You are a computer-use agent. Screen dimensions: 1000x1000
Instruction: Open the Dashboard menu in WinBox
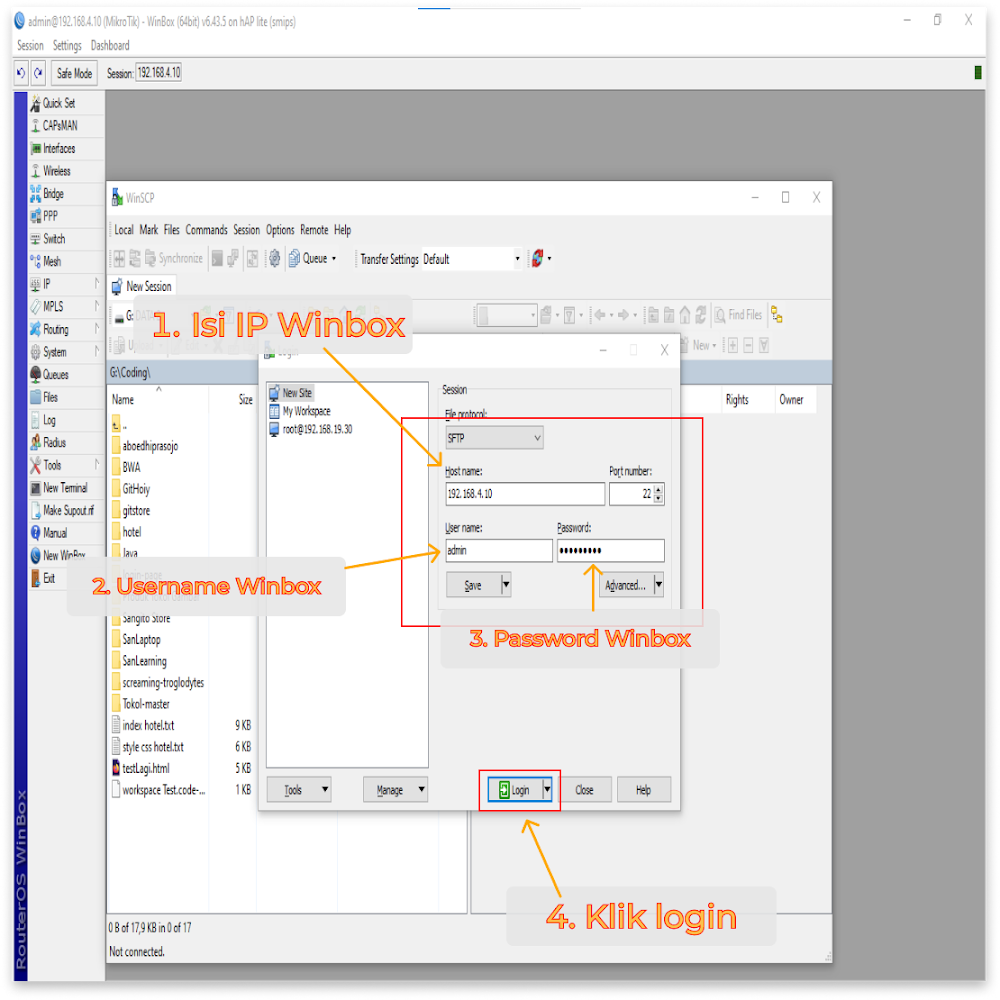(110, 45)
